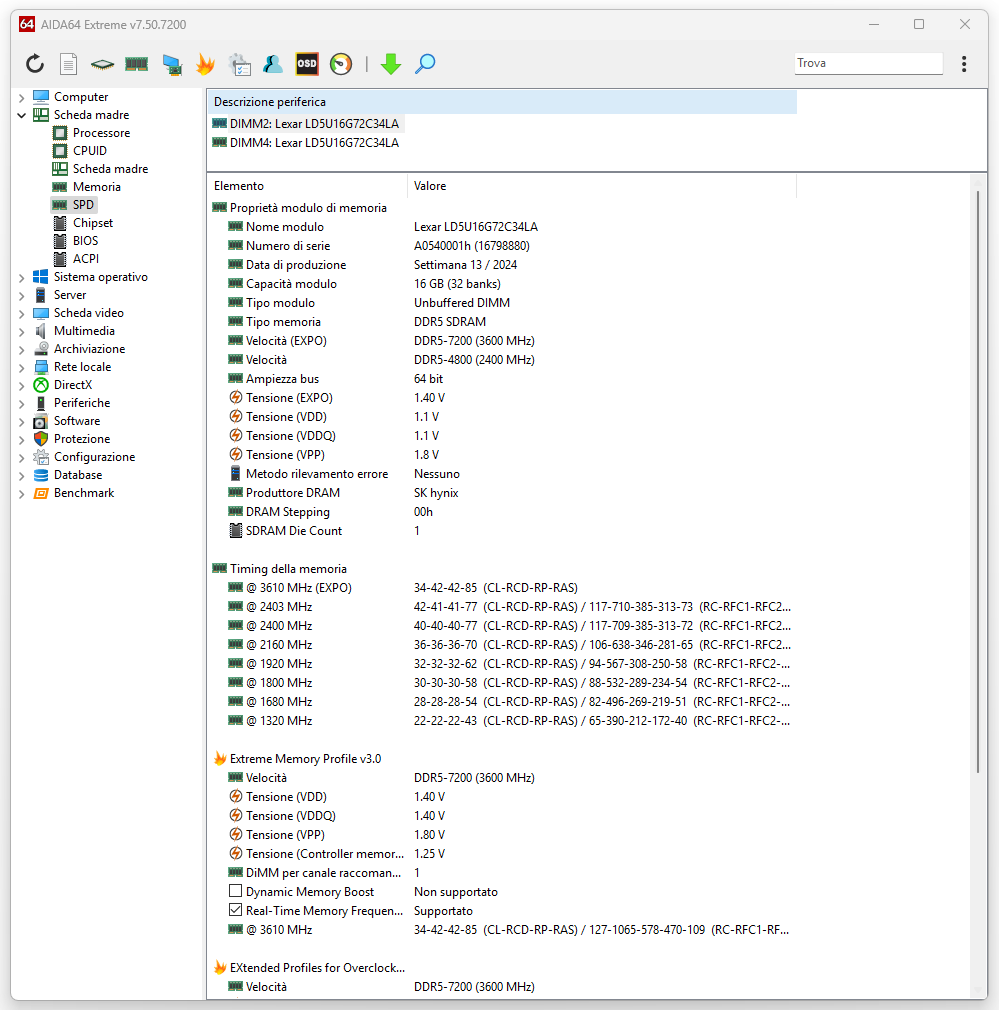This screenshot has height=1010, width=999.
Task: Click the SDRAM Die Count row
Action: [502, 531]
